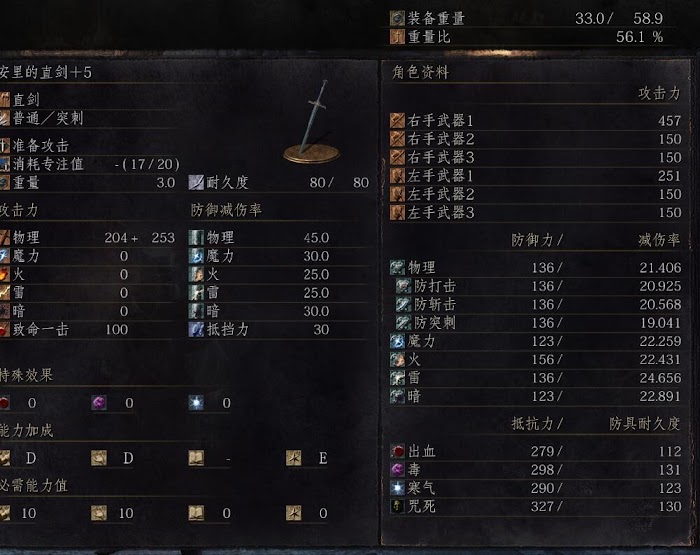Image resolution: width=700 pixels, height=555 pixels.
Task: Click the curse resistance icon (咒死)
Action: [x=397, y=506]
